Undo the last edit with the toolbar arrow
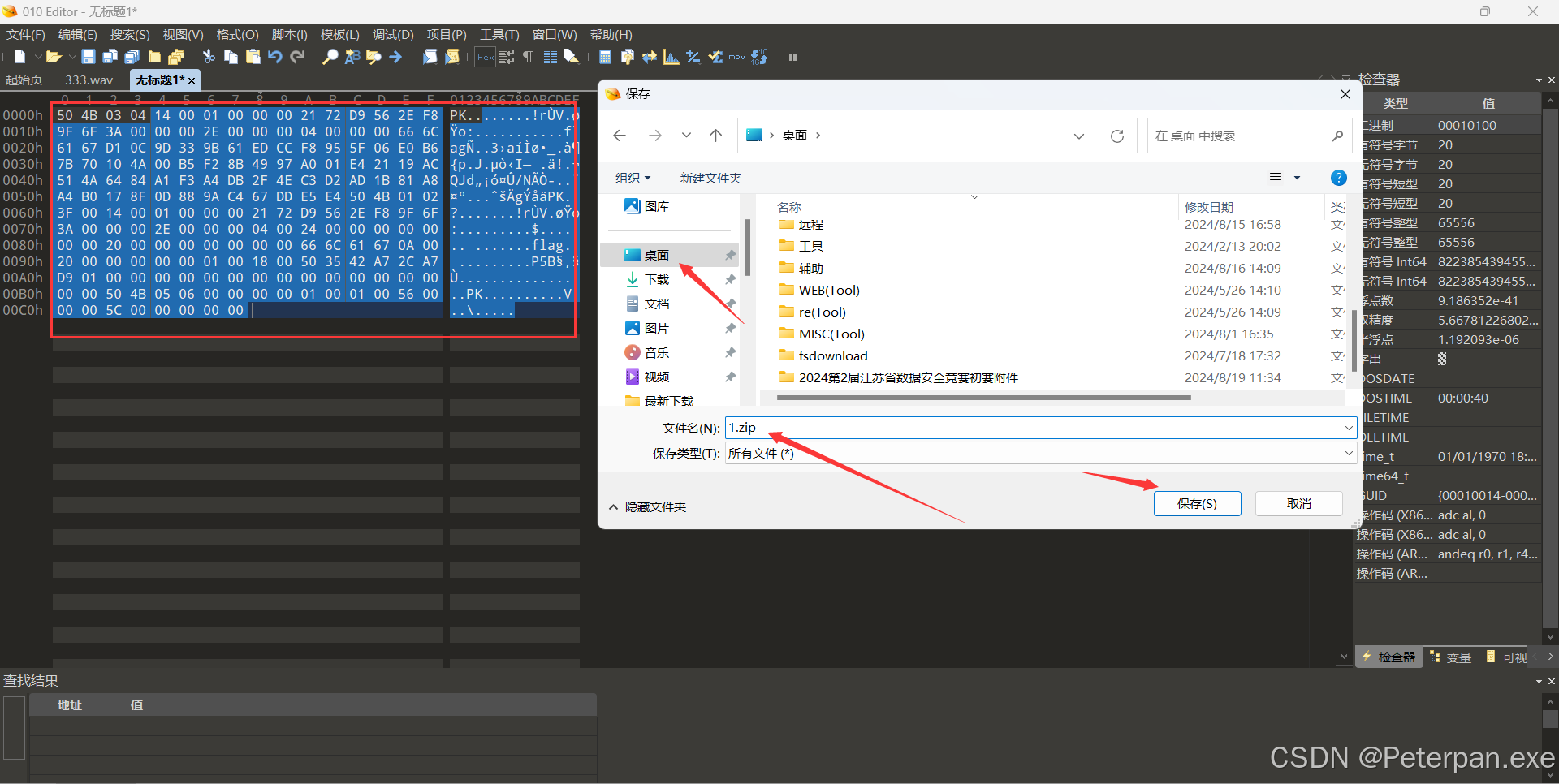This screenshot has height=784, width=1559. click(x=275, y=57)
